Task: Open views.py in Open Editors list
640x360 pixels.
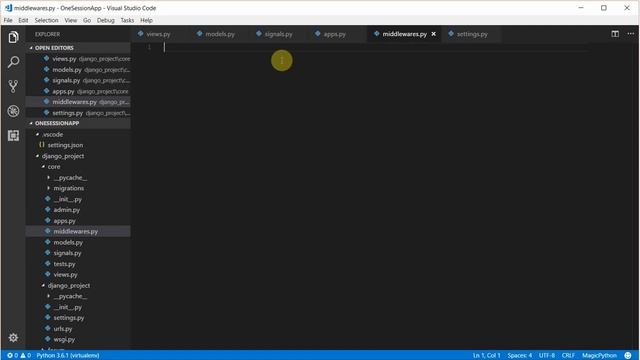Action: [78, 59]
